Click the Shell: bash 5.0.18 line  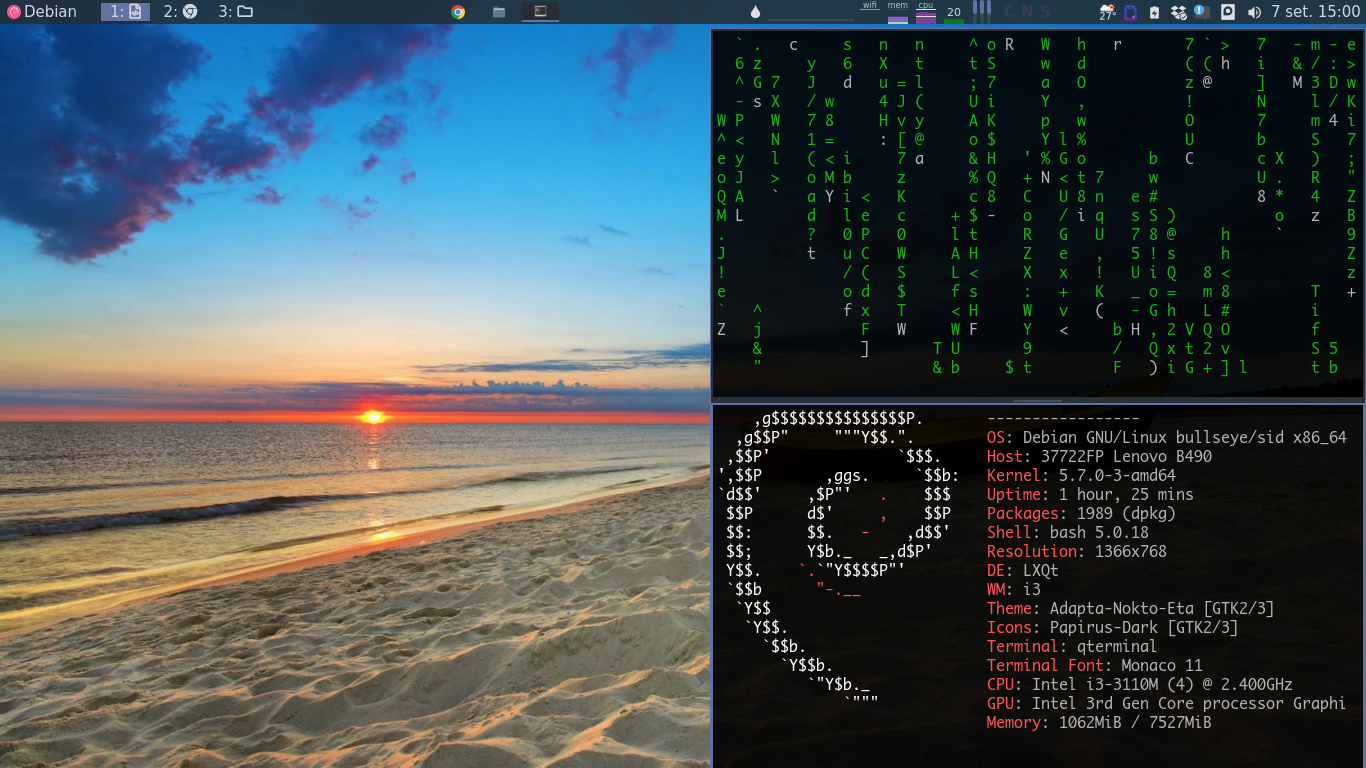(x=1067, y=532)
